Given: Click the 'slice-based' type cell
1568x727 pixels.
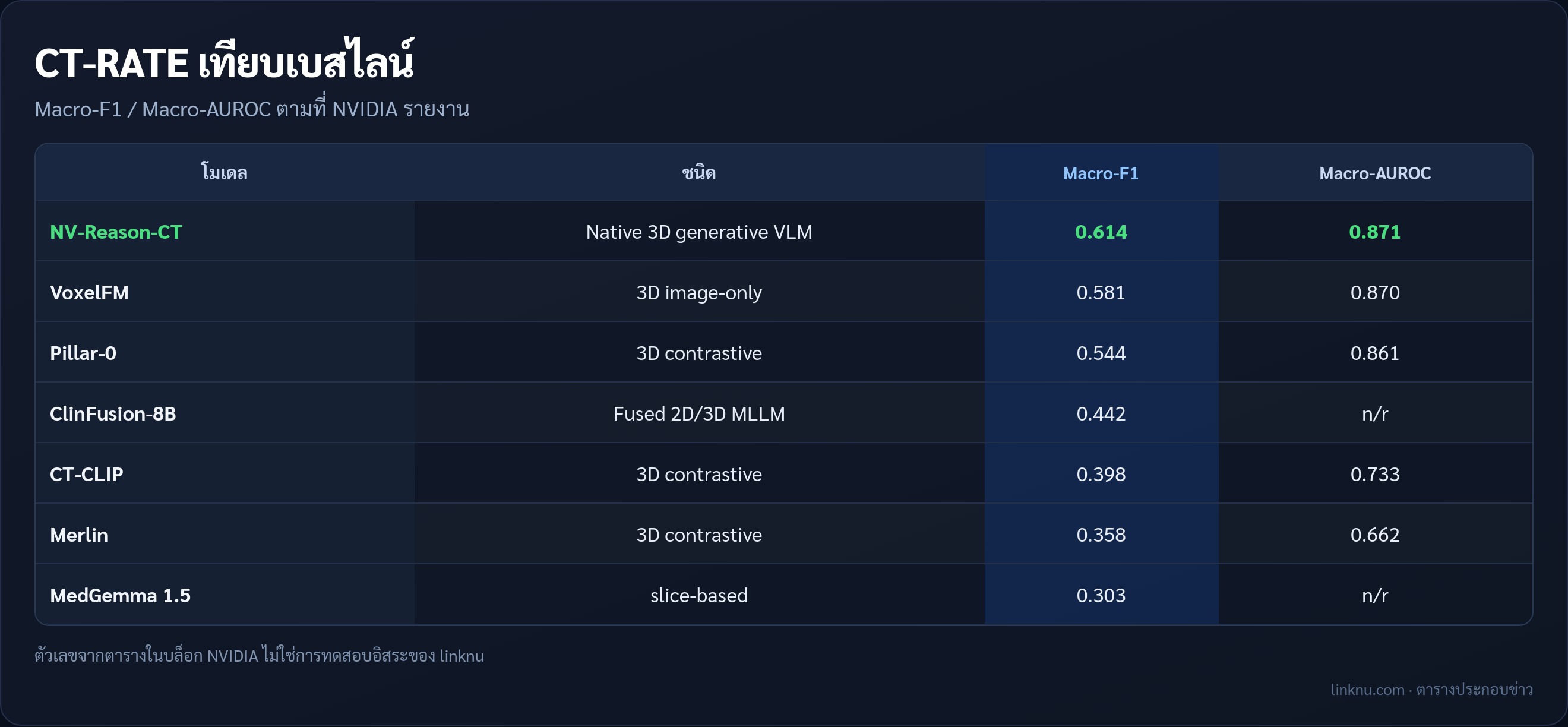Looking at the screenshot, I should point(699,595).
